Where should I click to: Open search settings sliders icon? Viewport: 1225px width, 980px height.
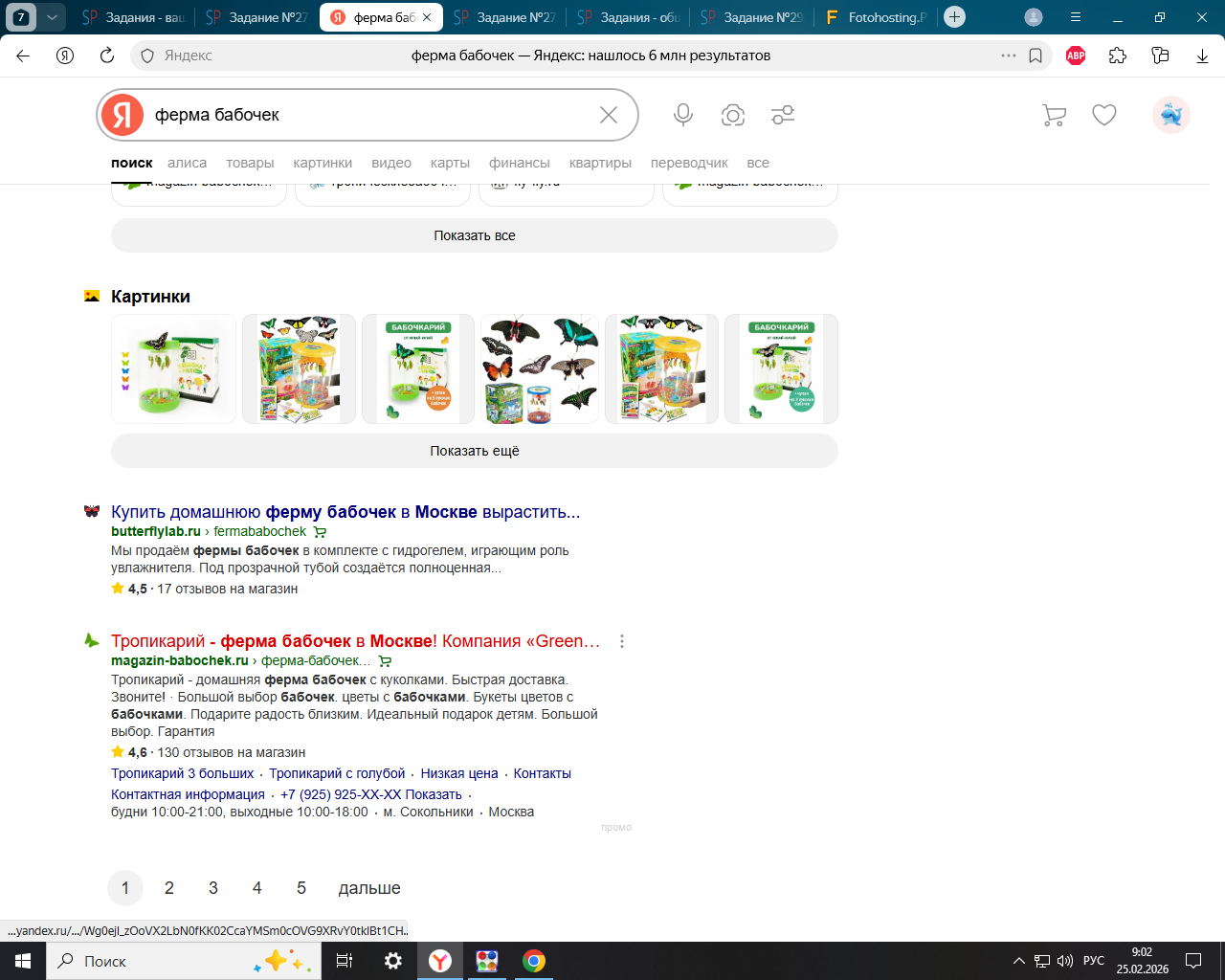coord(783,115)
